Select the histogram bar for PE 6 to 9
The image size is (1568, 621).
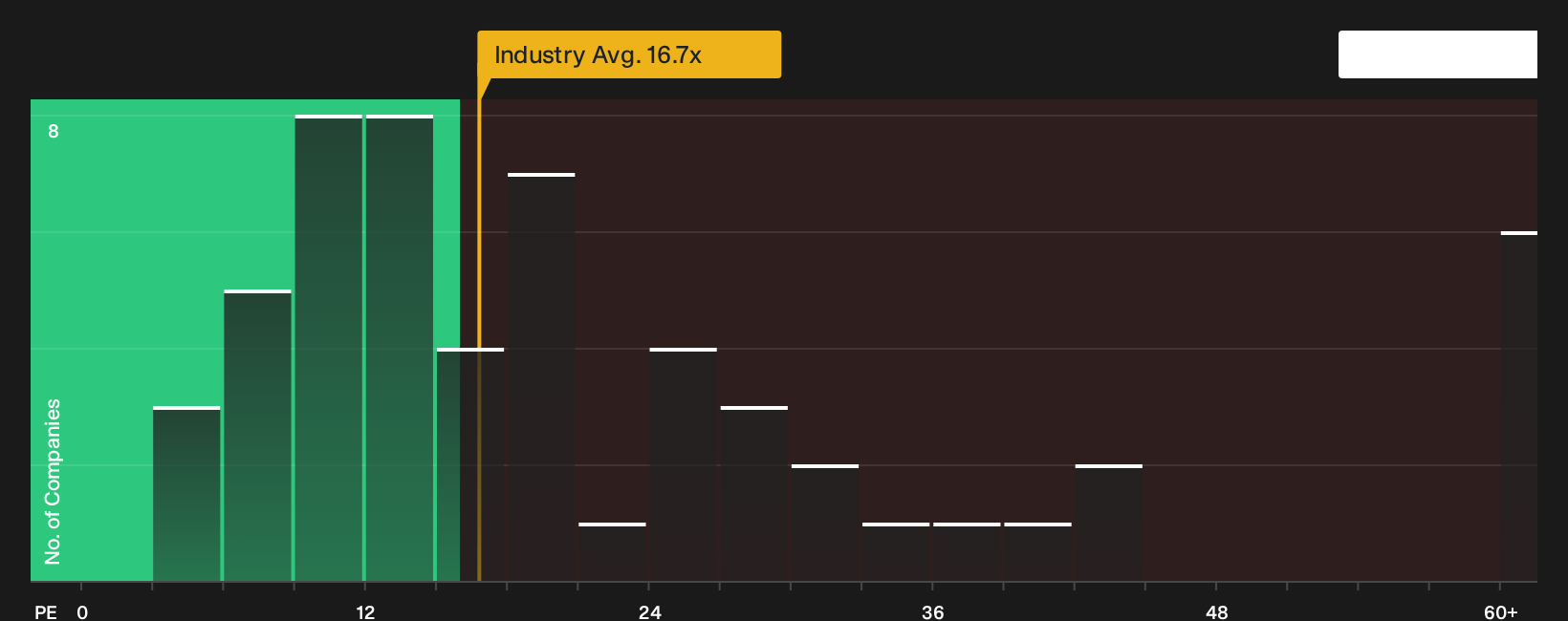pyautogui.click(x=257, y=436)
